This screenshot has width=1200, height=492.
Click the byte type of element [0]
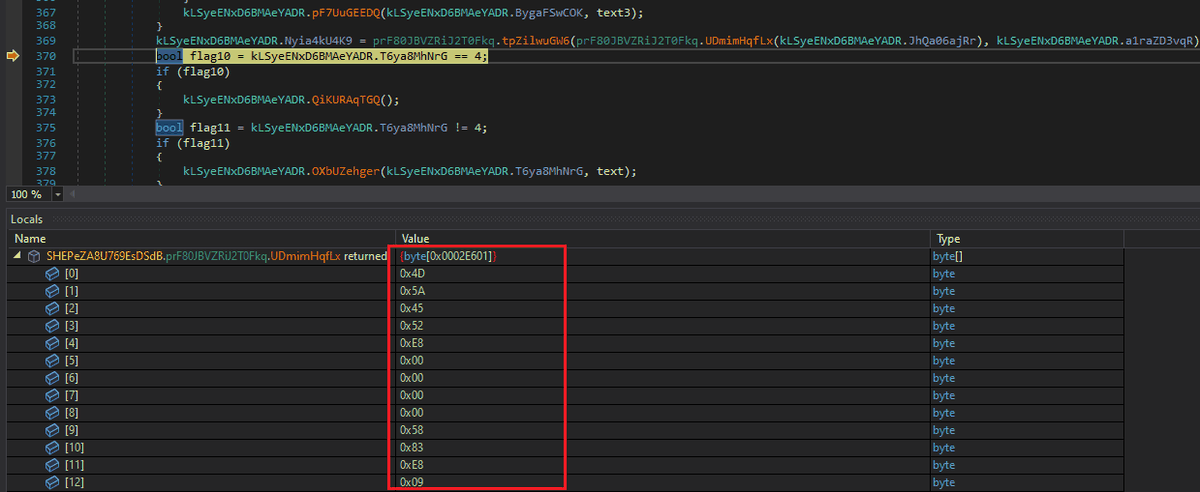(x=943, y=273)
